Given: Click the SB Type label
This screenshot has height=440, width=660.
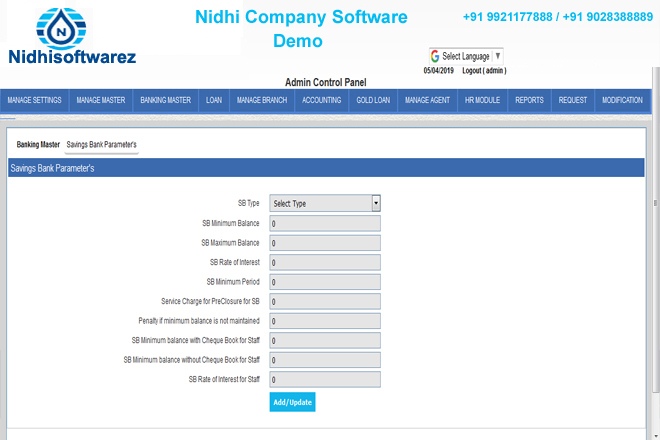Looking at the screenshot, I should point(248,203).
